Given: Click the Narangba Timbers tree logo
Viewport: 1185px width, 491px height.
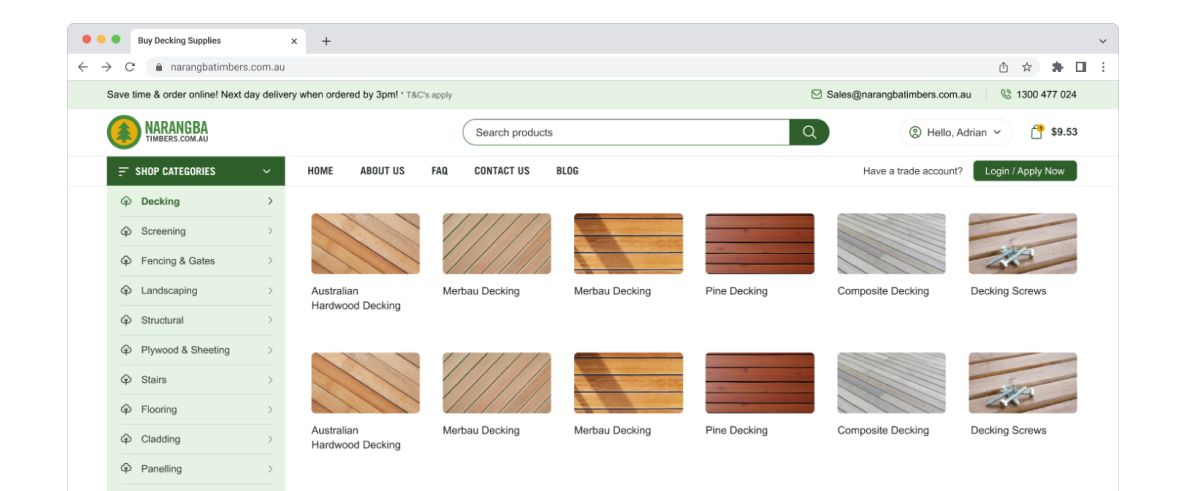Looking at the screenshot, I should [124, 132].
